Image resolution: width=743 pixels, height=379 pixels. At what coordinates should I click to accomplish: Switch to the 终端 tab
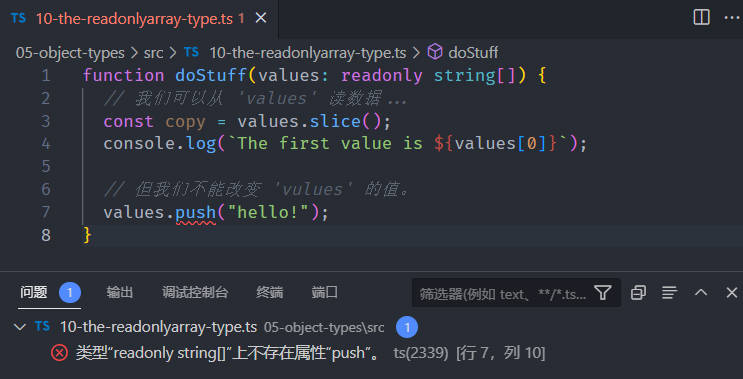(270, 293)
